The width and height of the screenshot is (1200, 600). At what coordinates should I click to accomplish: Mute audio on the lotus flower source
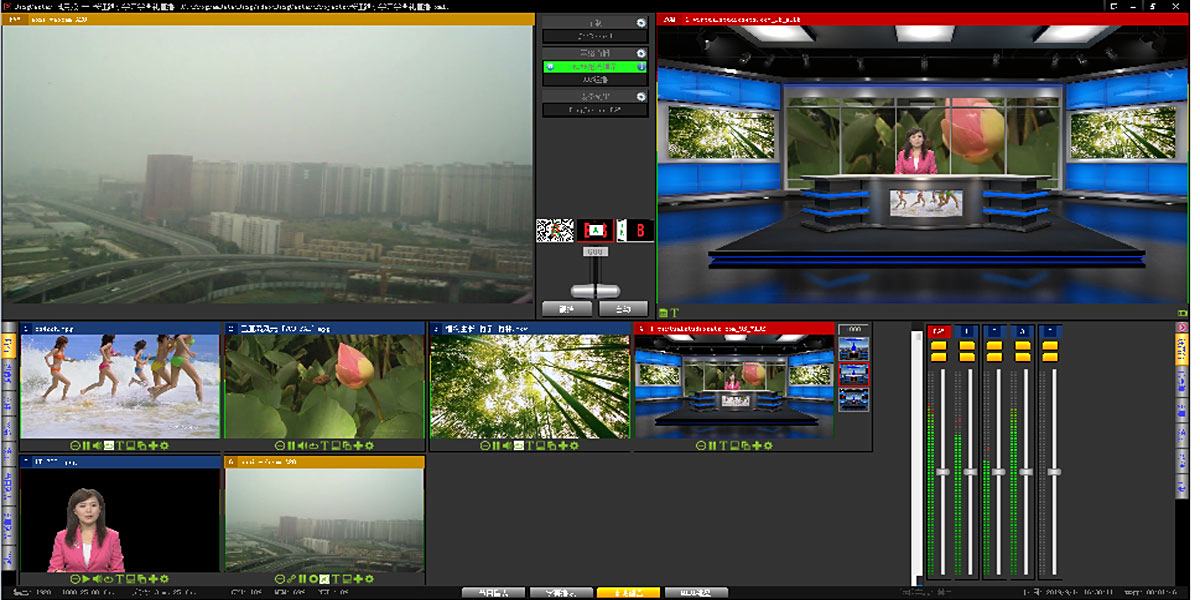tap(302, 446)
